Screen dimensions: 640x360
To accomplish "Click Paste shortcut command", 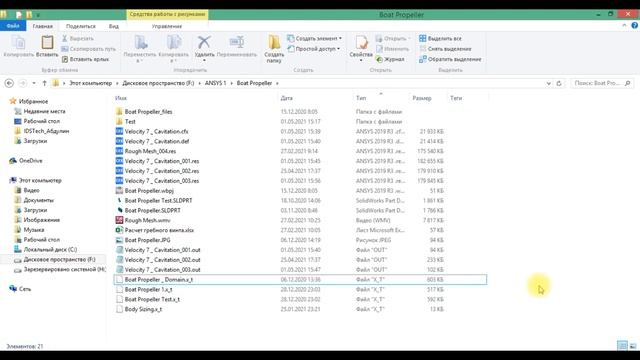I will [85, 59].
